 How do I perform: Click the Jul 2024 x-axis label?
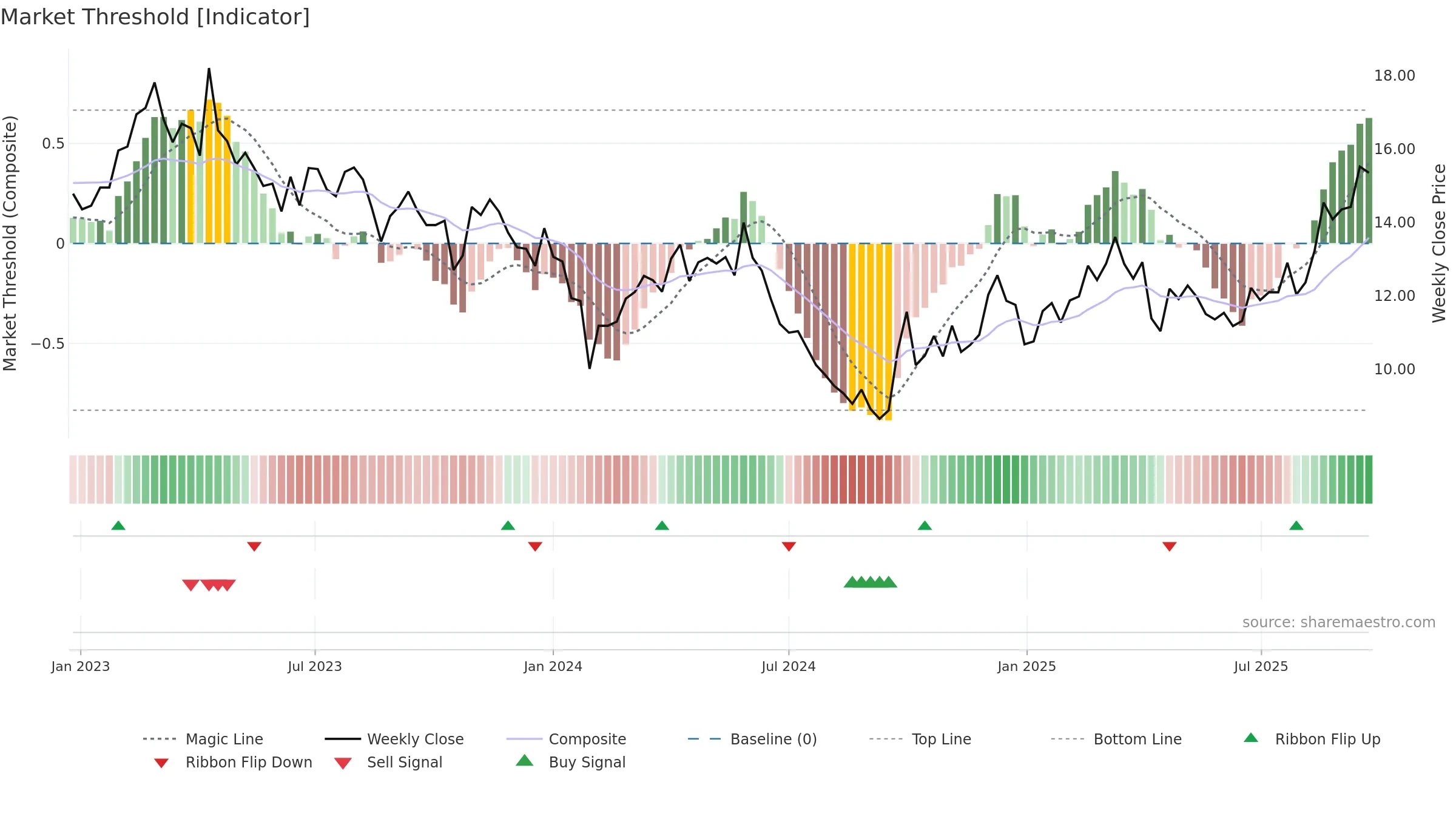pyautogui.click(x=789, y=667)
